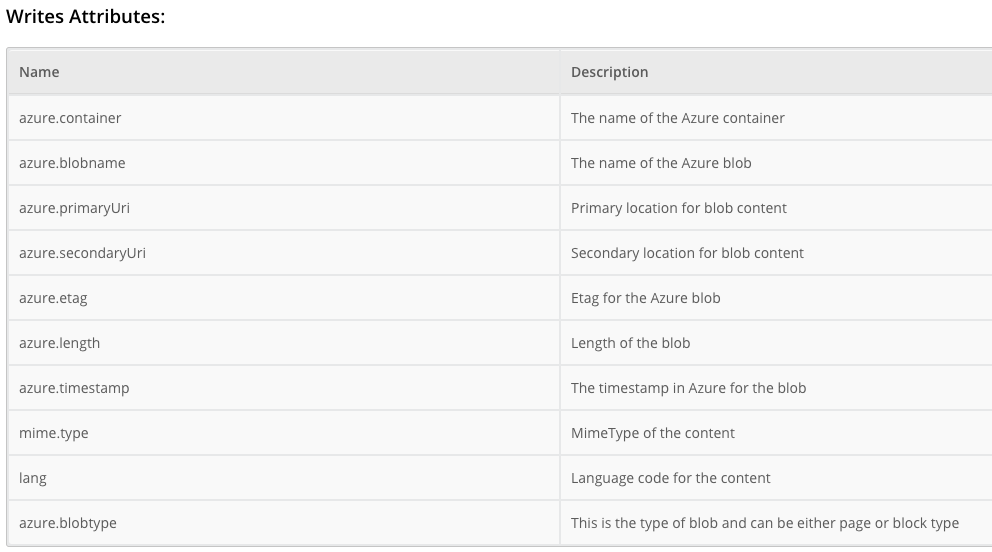This screenshot has width=992, height=552.
Task: Select the azure.timestamp attribute name
Action: tap(74, 388)
